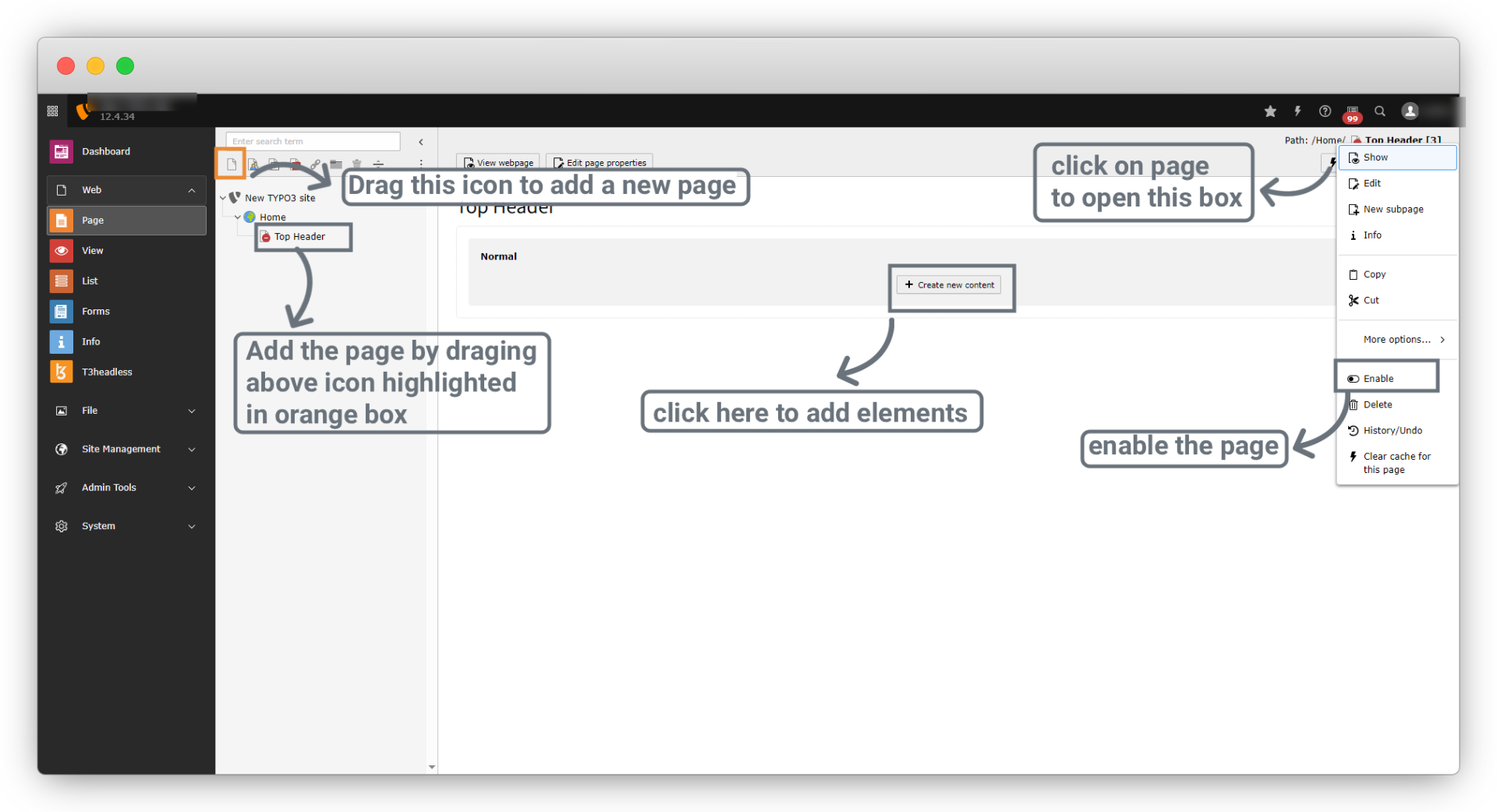This screenshot has height=812, width=1497.
Task: Open the View module in sidebar
Action: coord(93,251)
